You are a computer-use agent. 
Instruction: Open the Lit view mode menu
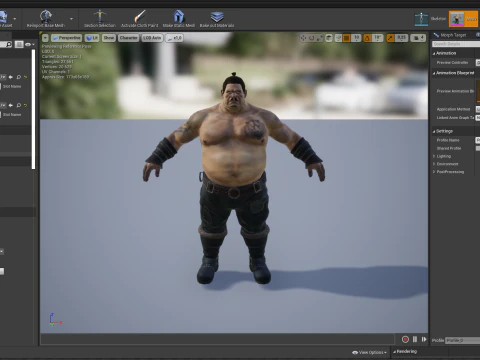(92, 38)
